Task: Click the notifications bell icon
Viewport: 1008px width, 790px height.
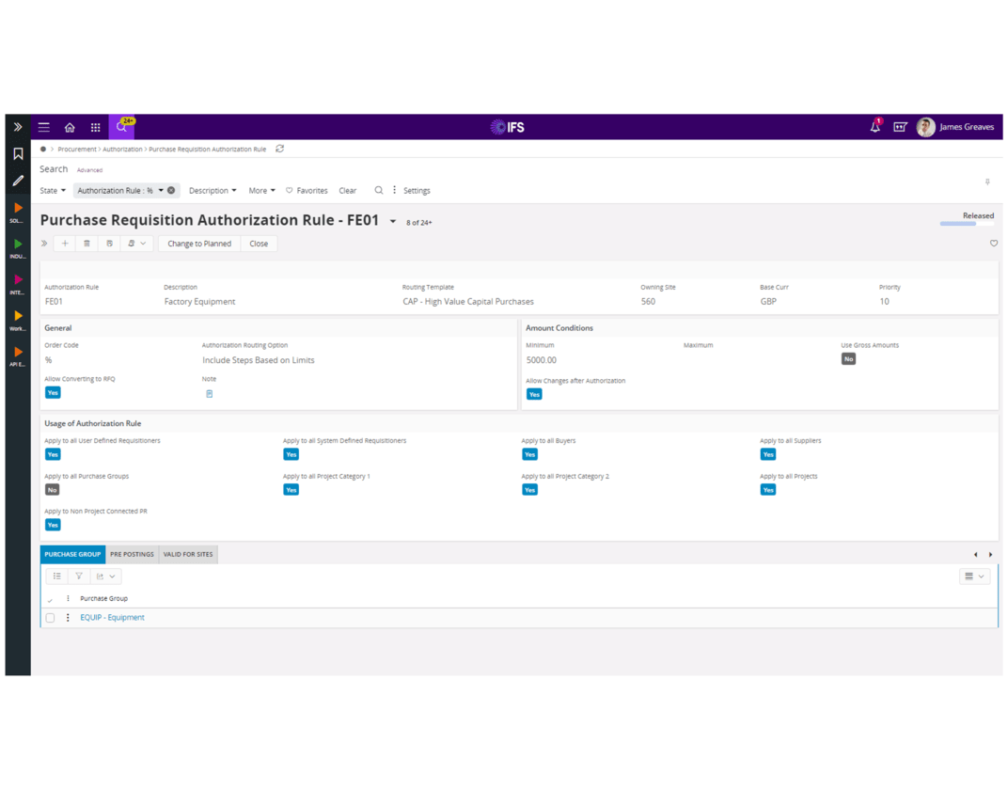Action: click(x=874, y=127)
